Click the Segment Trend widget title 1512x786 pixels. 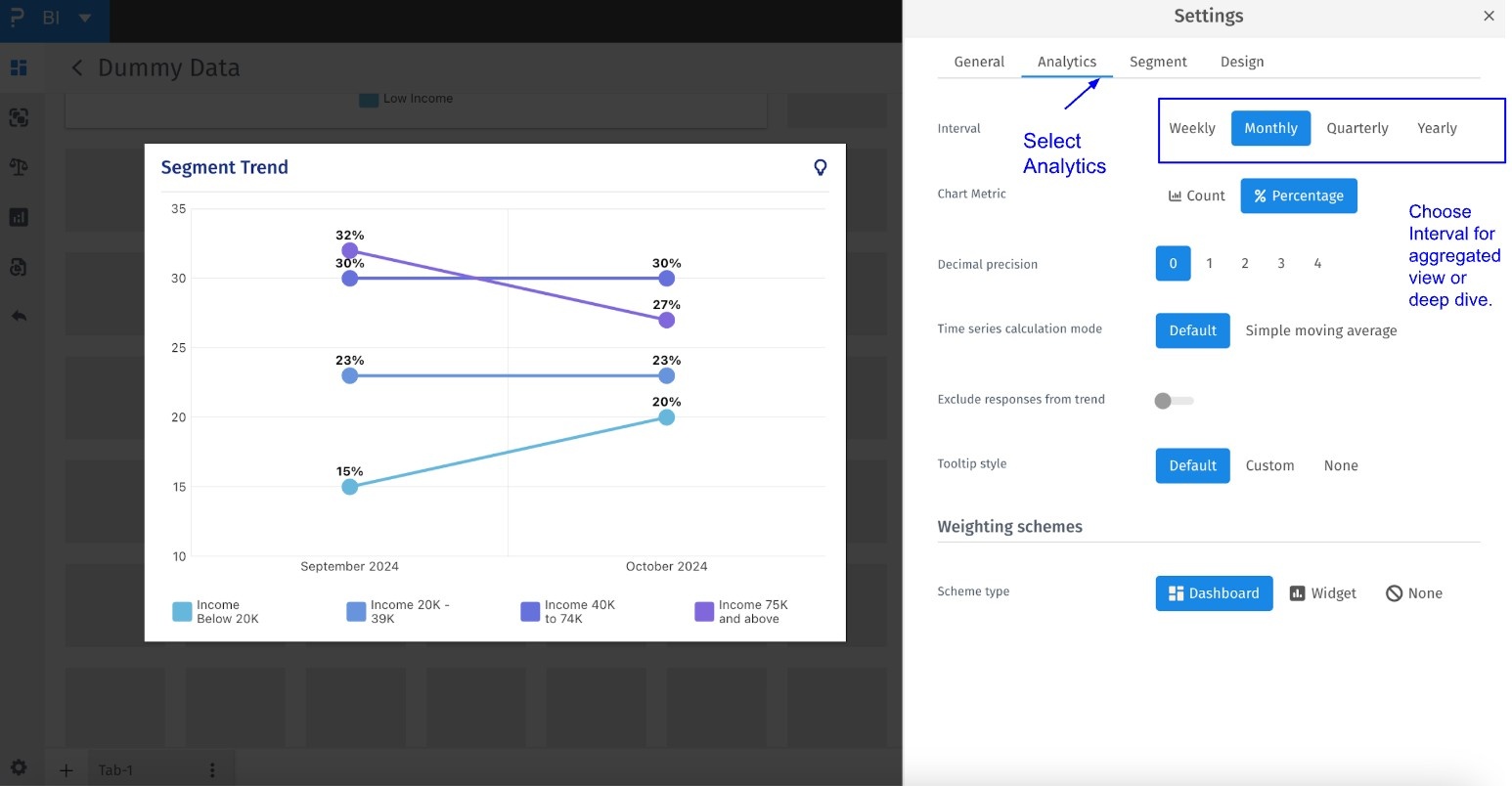point(225,167)
